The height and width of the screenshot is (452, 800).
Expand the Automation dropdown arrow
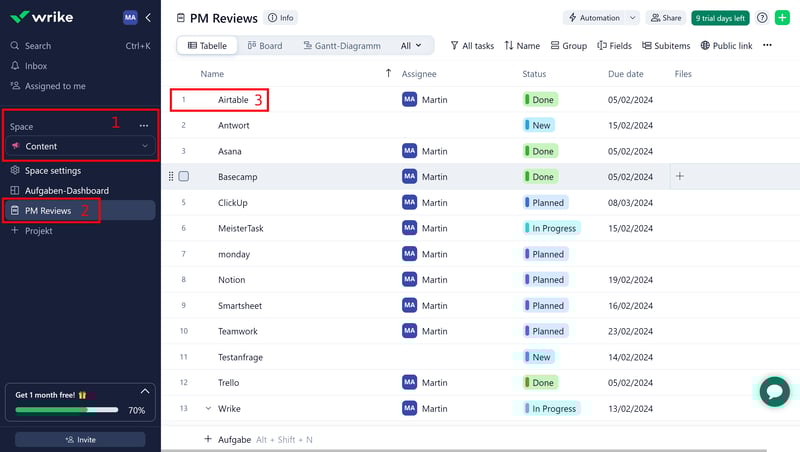click(x=633, y=18)
